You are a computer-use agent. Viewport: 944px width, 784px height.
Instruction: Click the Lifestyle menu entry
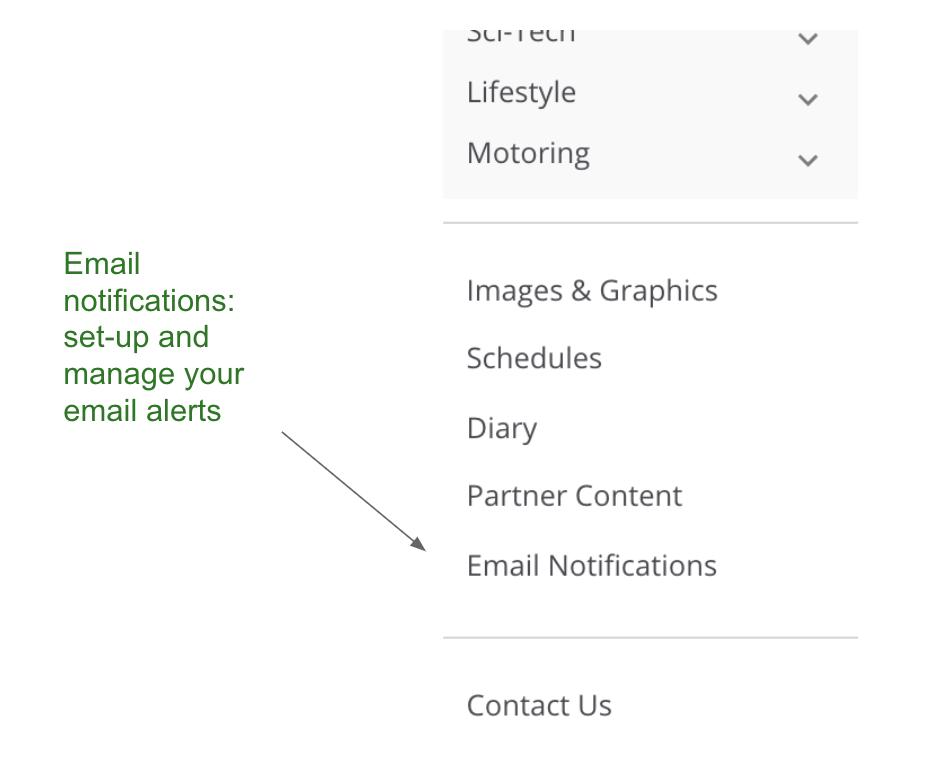[x=520, y=92]
